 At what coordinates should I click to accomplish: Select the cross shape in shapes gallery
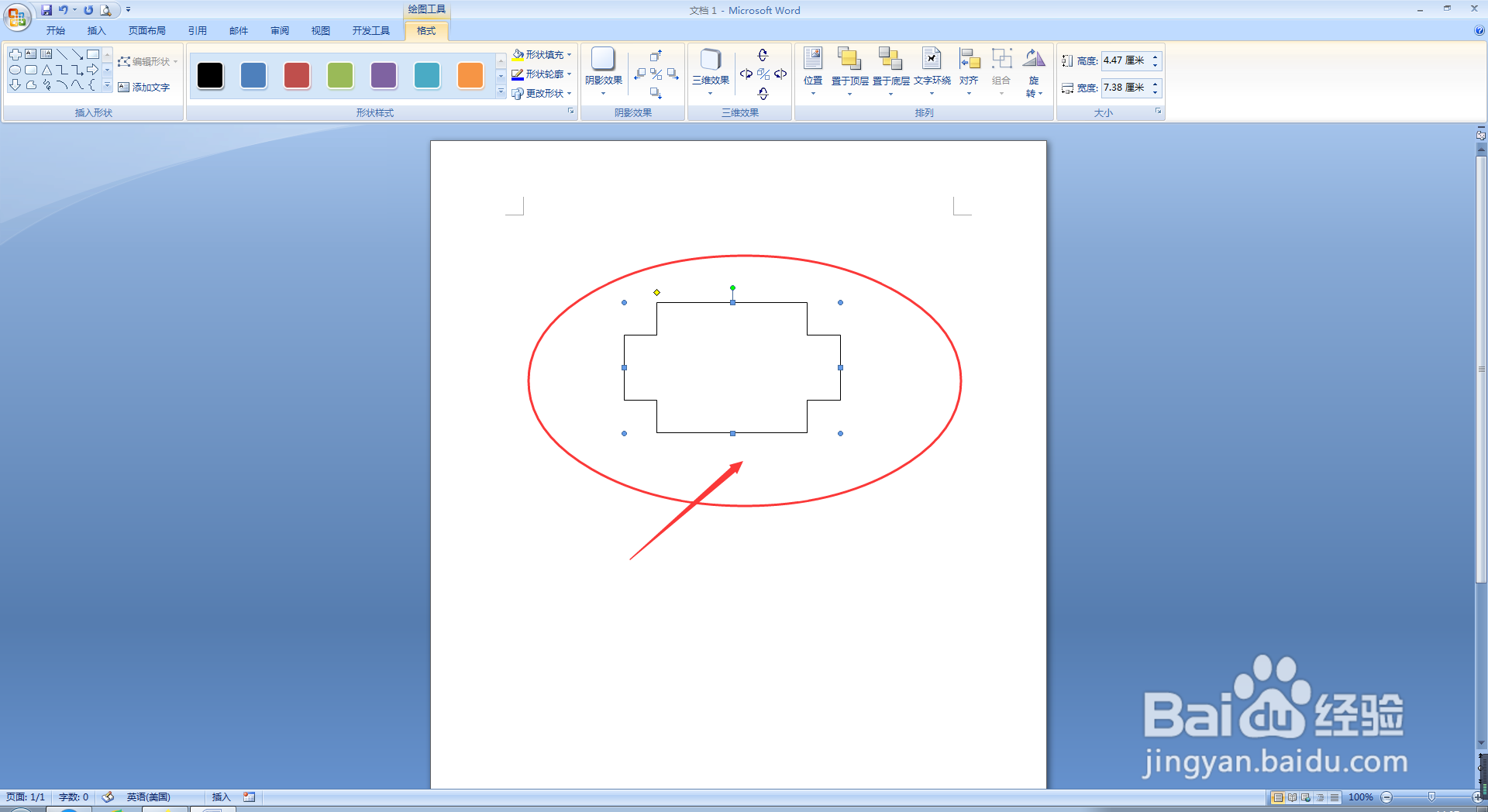(x=15, y=54)
